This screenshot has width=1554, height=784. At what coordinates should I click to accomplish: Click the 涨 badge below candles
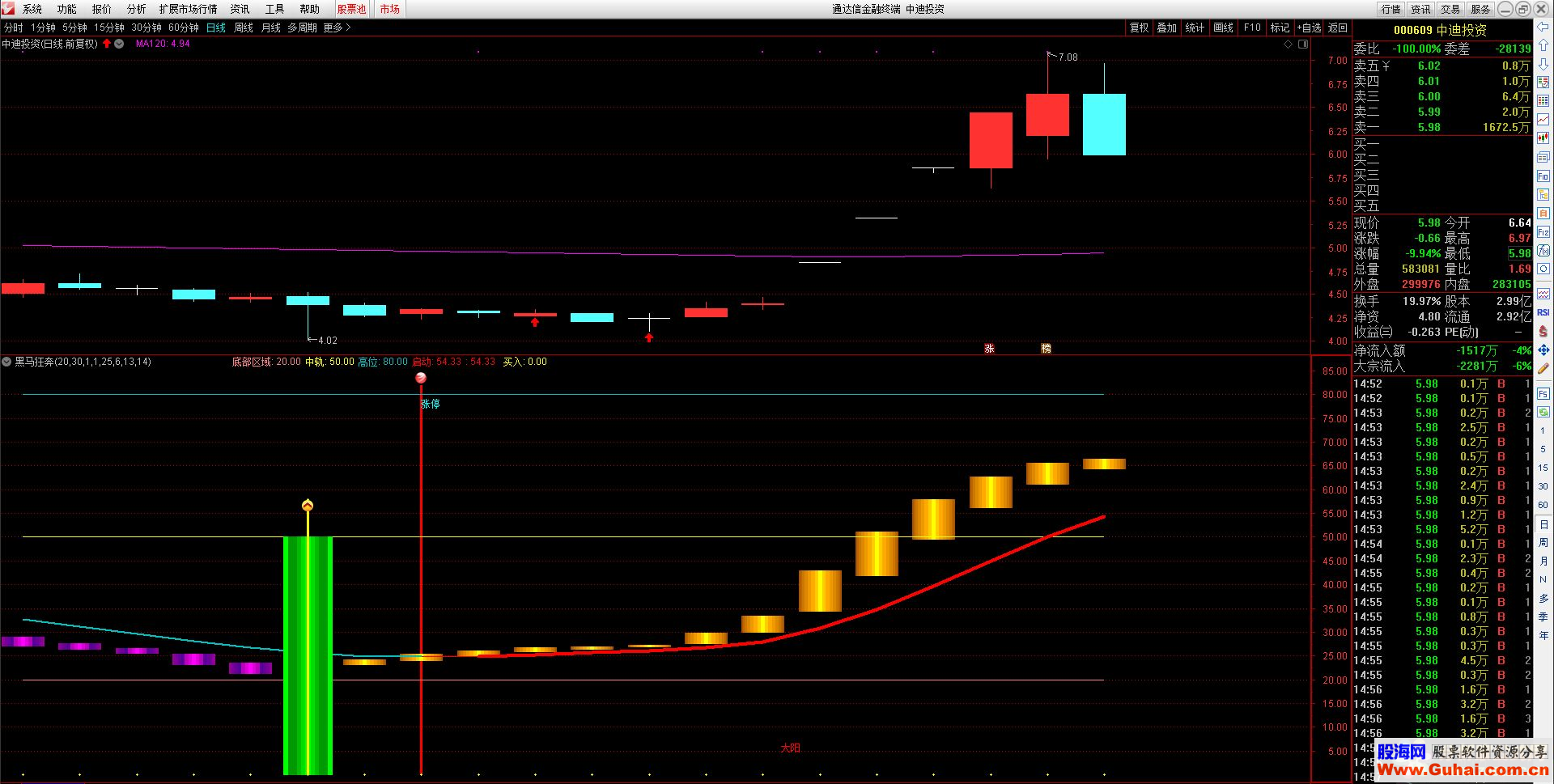coord(989,349)
